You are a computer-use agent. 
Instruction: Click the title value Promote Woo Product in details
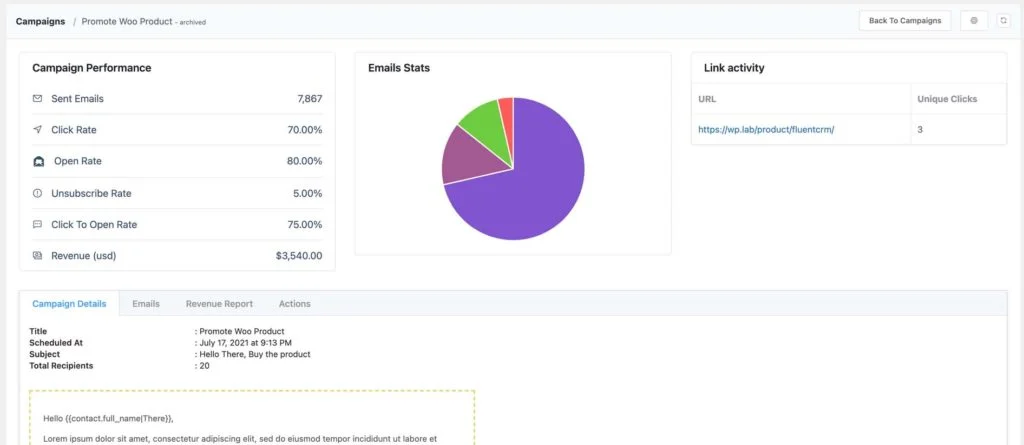coord(242,331)
